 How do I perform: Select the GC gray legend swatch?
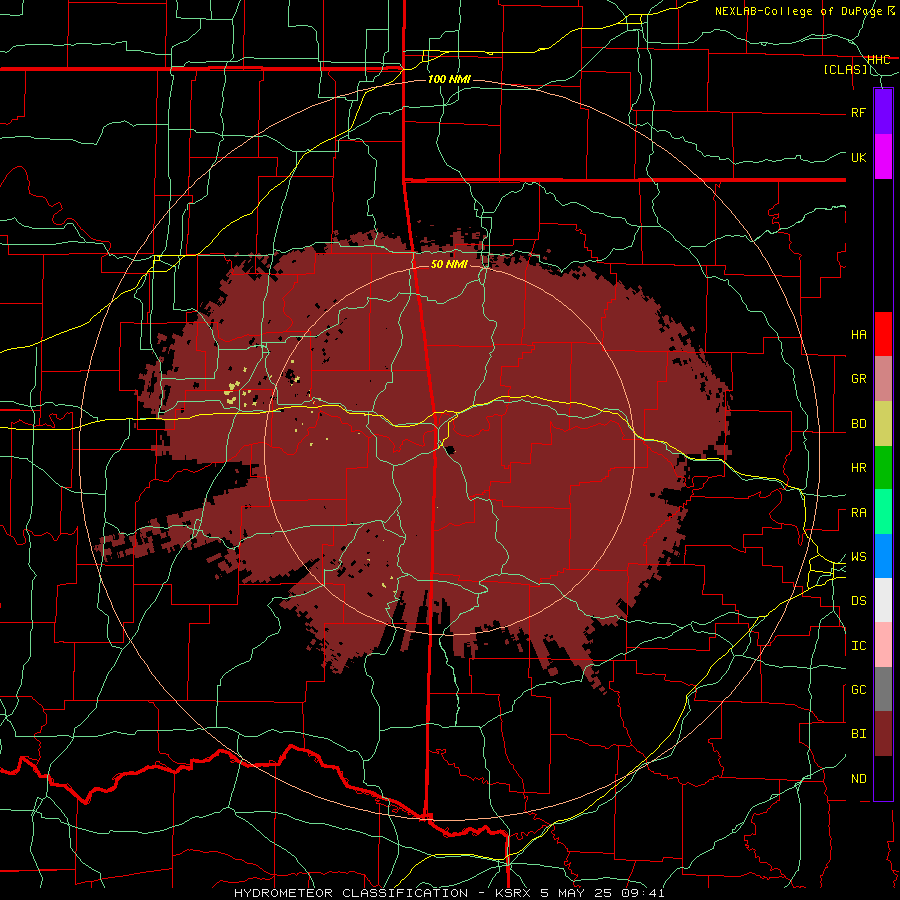[883, 689]
